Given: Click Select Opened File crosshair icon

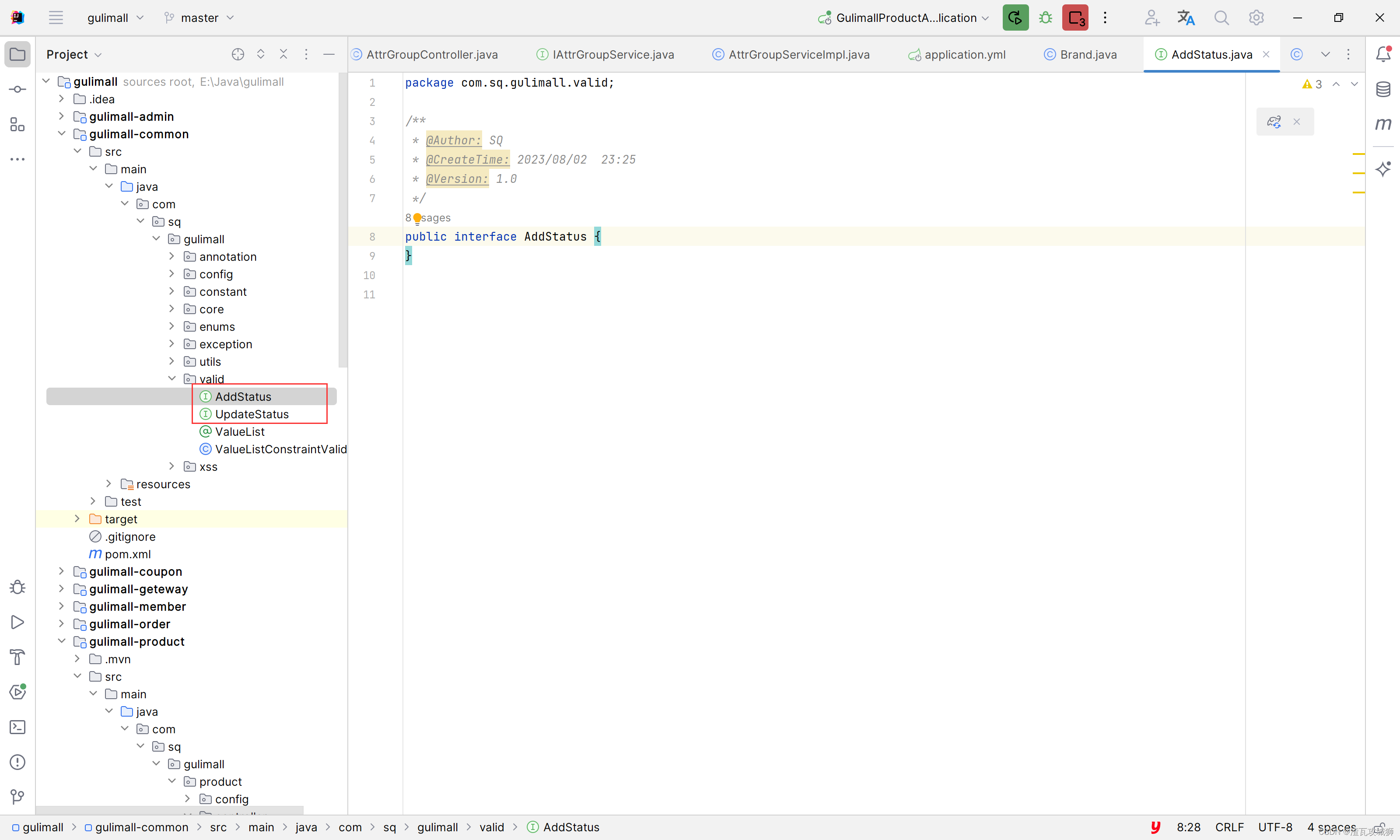Looking at the screenshot, I should (238, 54).
